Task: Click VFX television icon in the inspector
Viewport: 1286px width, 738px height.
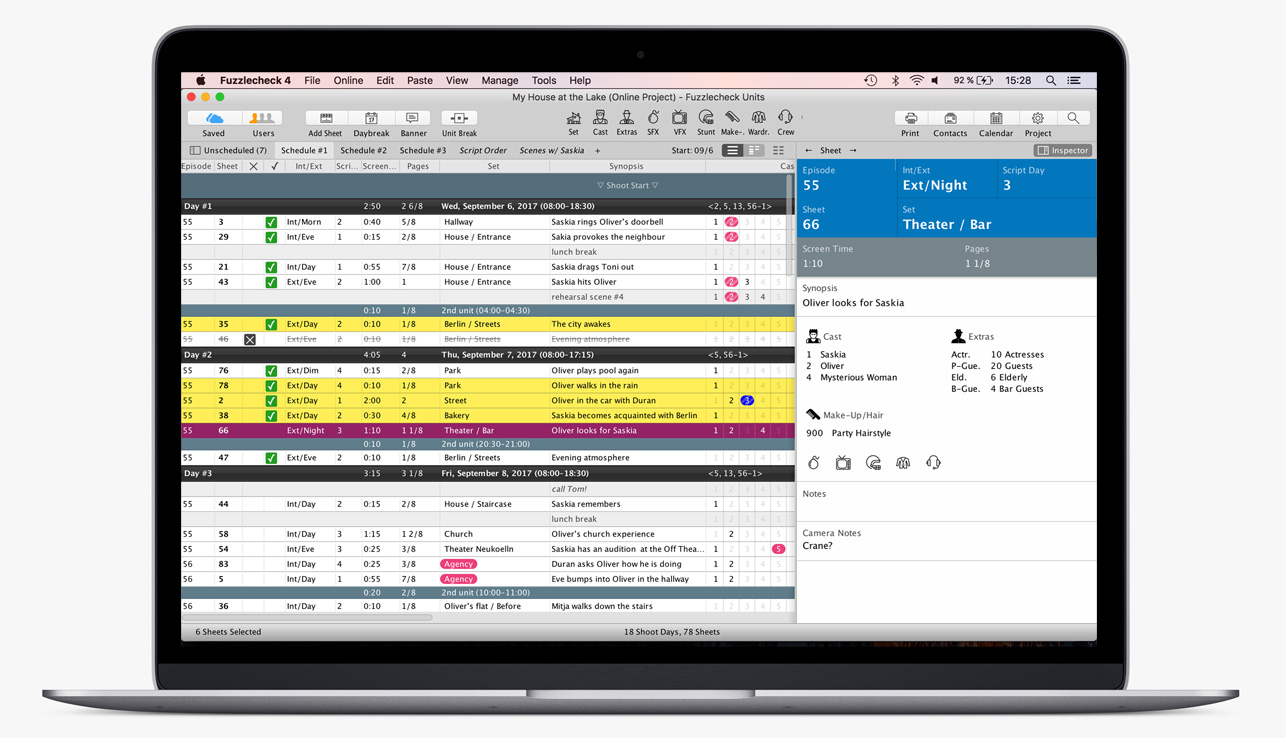Action: pos(843,463)
